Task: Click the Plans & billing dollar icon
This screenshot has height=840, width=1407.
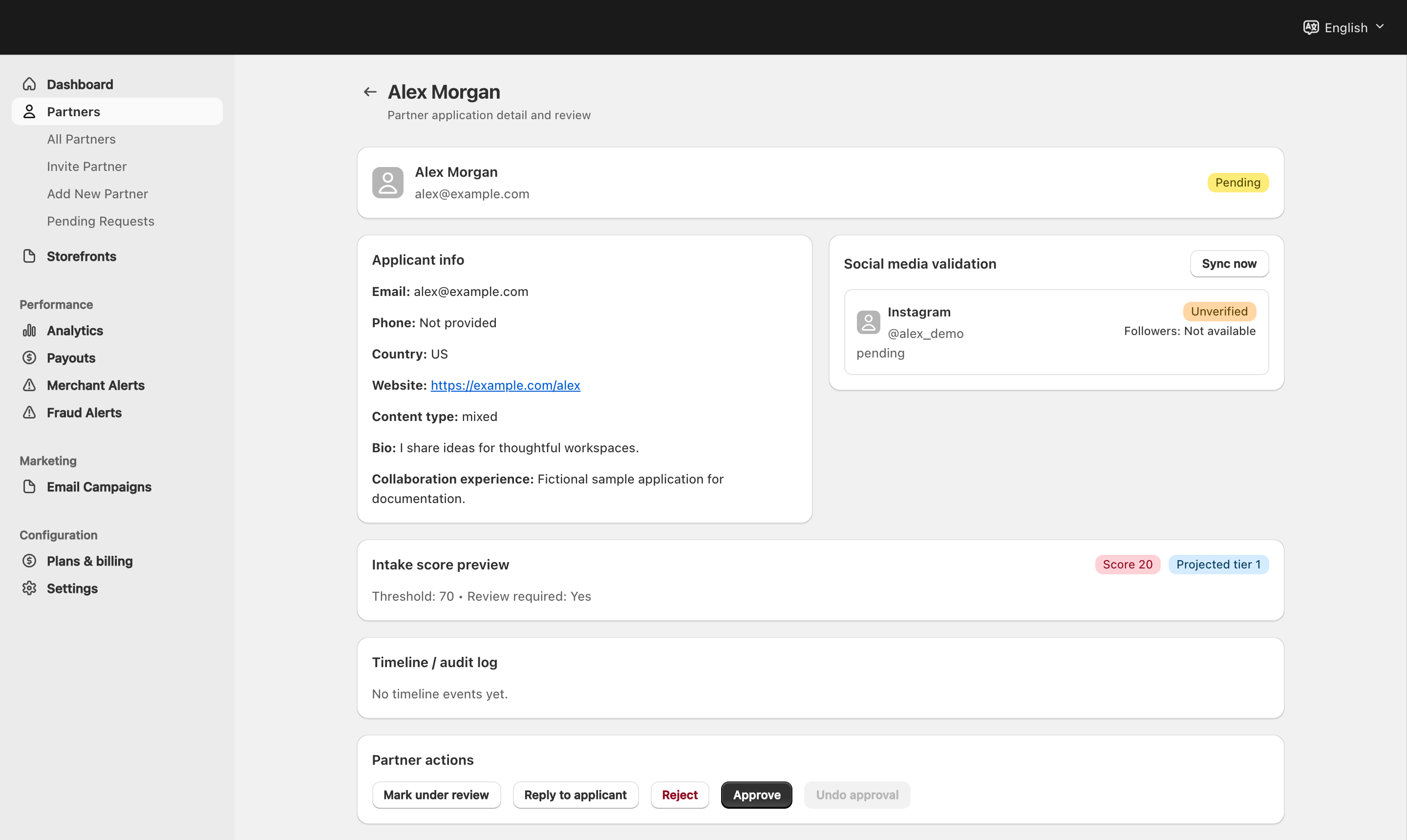Action: (x=29, y=561)
